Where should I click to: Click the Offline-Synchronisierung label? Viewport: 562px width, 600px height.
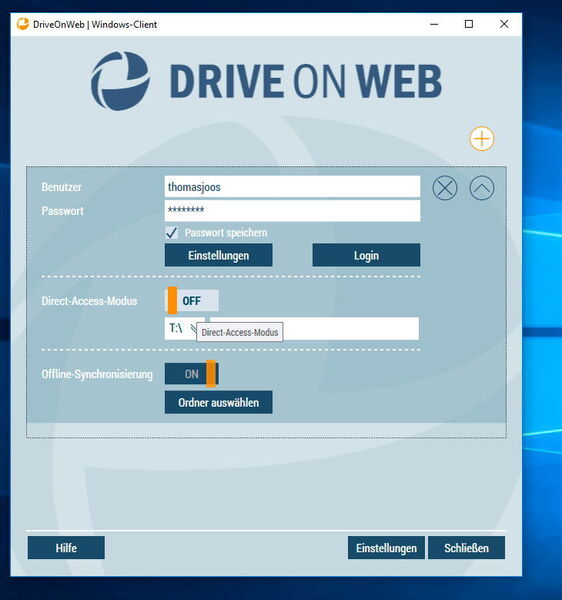(x=97, y=374)
